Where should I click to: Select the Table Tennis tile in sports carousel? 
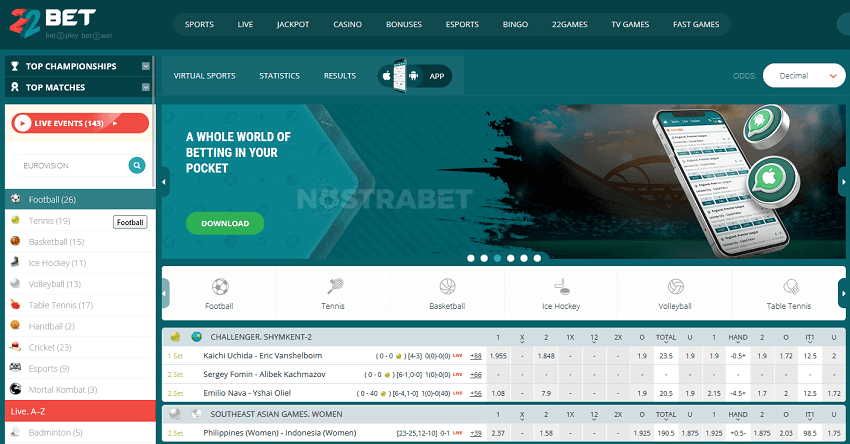(788, 293)
